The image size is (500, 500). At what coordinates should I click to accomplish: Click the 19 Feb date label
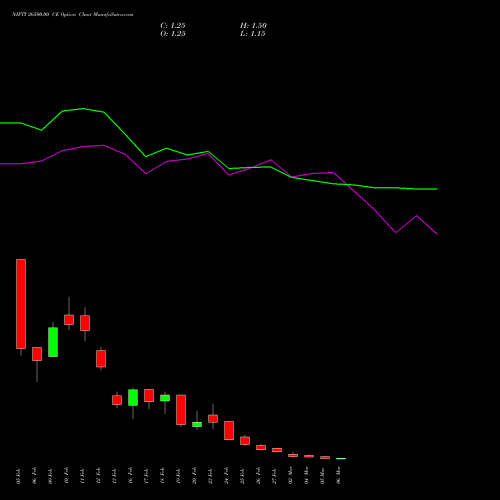coord(178,476)
